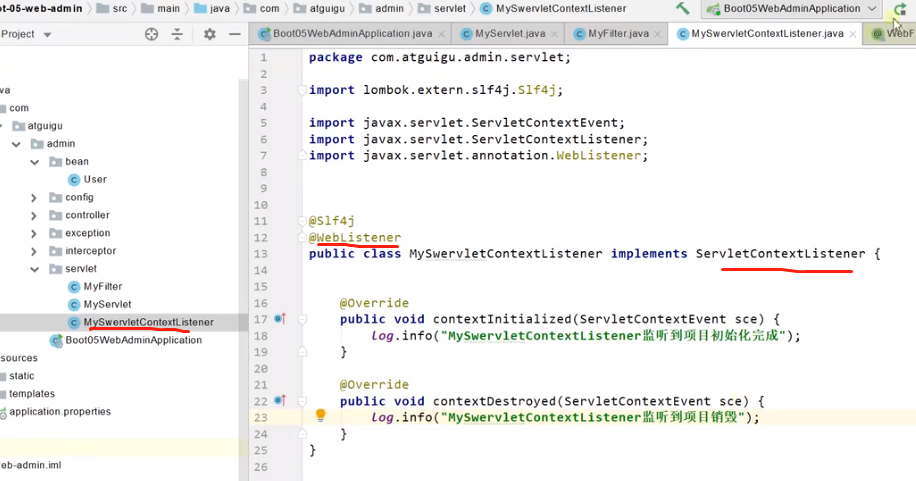Image resolution: width=916 pixels, height=481 pixels.
Task: Click the collapse all icon in Project panel
Action: tap(177, 34)
